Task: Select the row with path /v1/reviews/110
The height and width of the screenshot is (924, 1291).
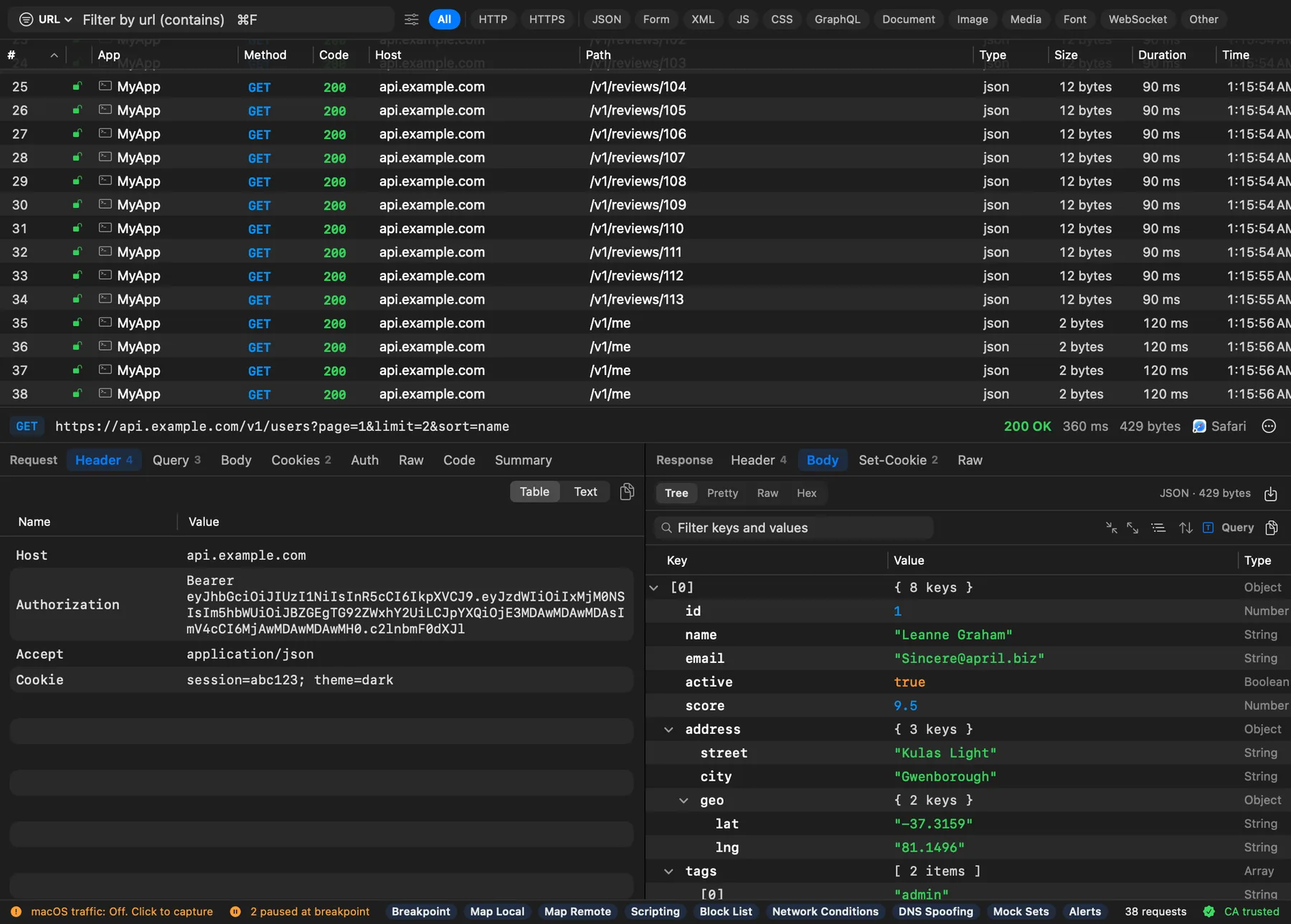Action: (x=645, y=229)
